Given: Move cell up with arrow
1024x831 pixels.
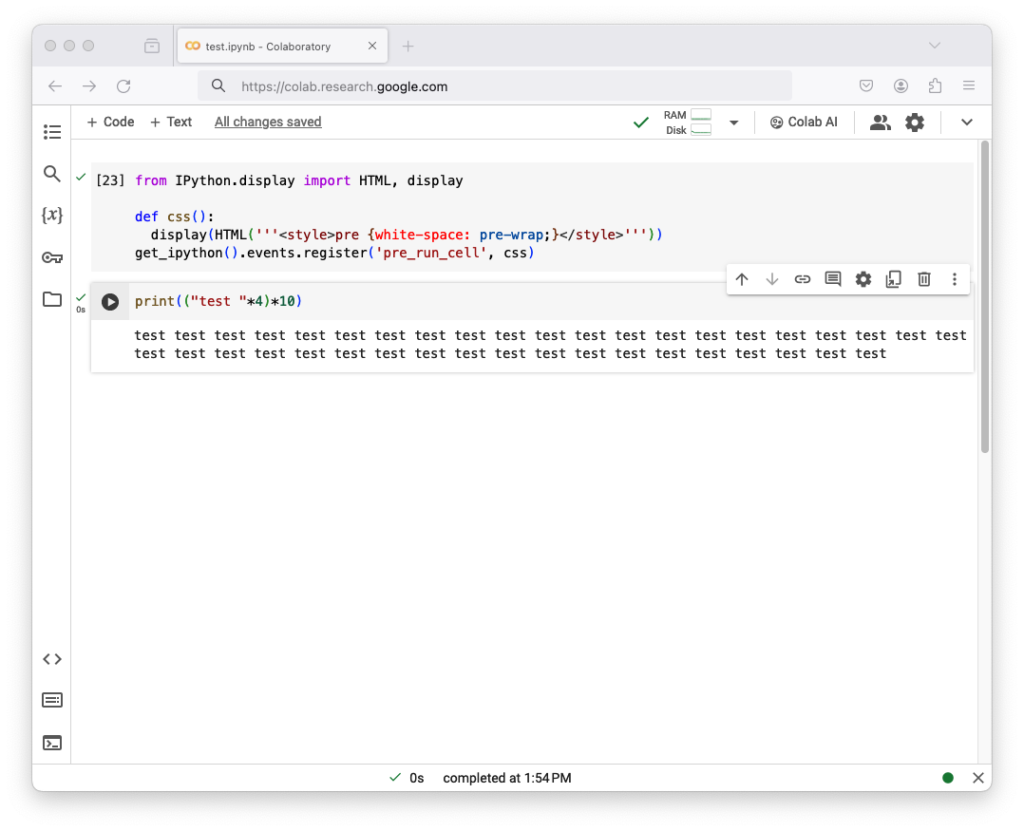Looking at the screenshot, I should tap(741, 280).
